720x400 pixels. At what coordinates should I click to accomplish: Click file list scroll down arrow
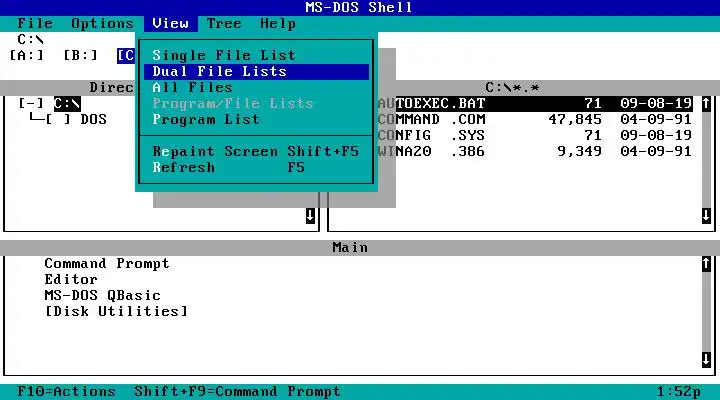point(706,215)
